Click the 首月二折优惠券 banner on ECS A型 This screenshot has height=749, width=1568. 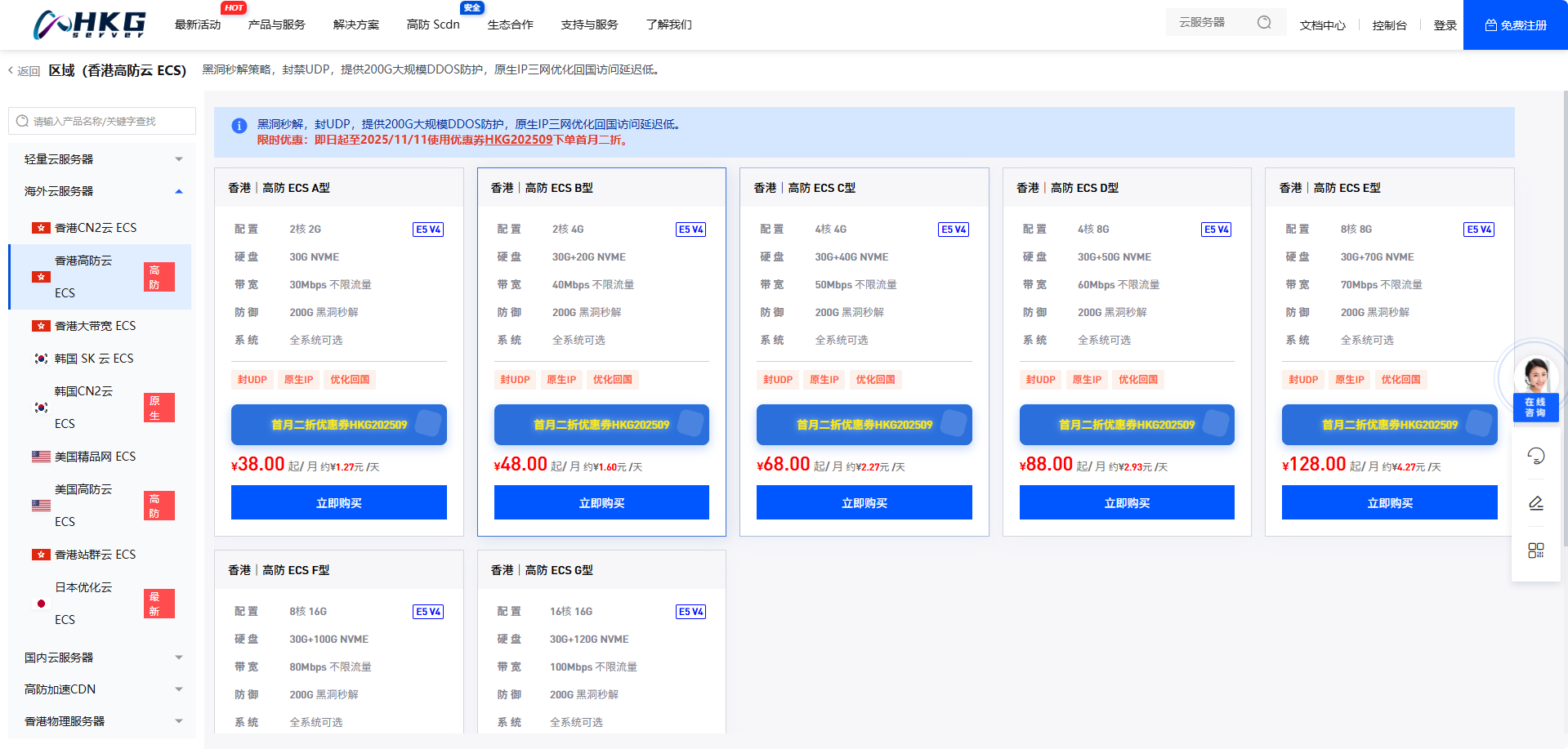point(338,425)
